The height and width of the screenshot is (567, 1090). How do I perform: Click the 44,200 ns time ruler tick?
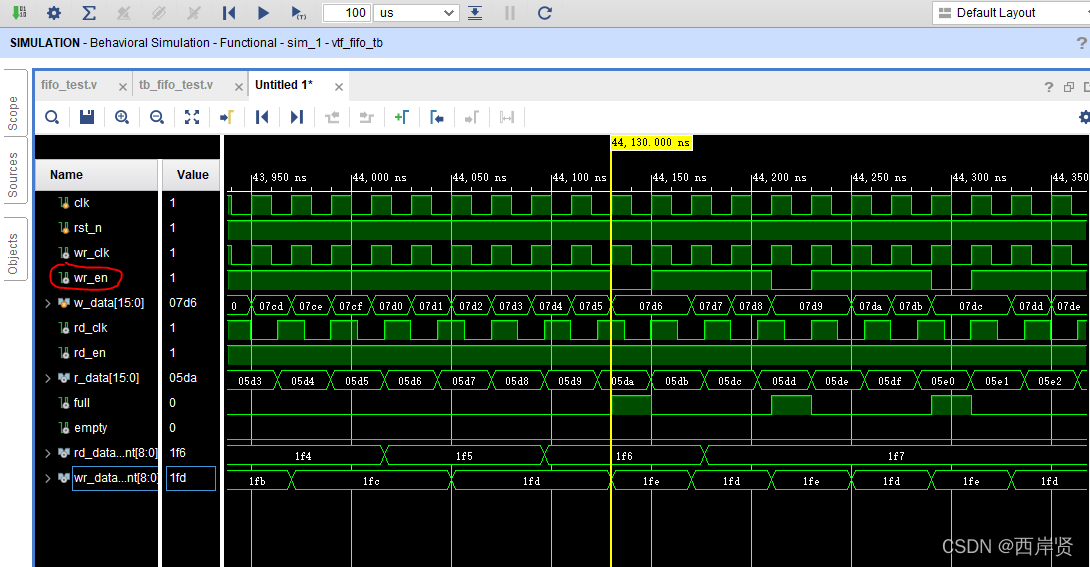[779, 178]
